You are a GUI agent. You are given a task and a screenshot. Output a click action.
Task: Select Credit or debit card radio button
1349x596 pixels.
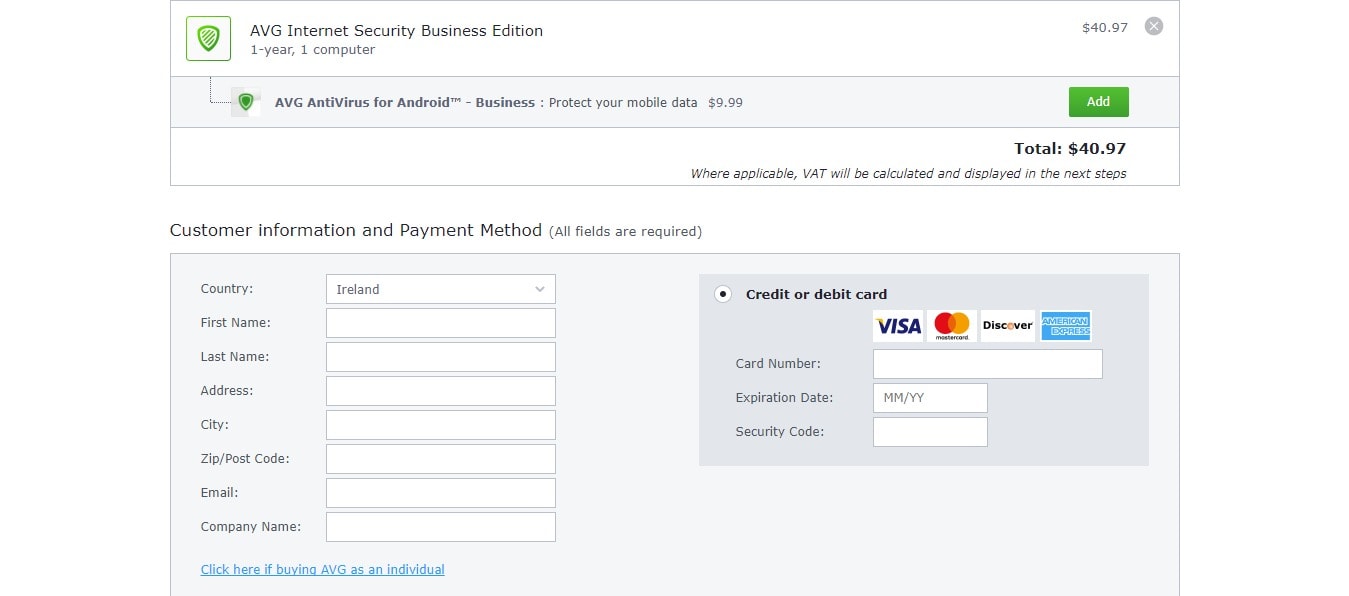tap(722, 294)
